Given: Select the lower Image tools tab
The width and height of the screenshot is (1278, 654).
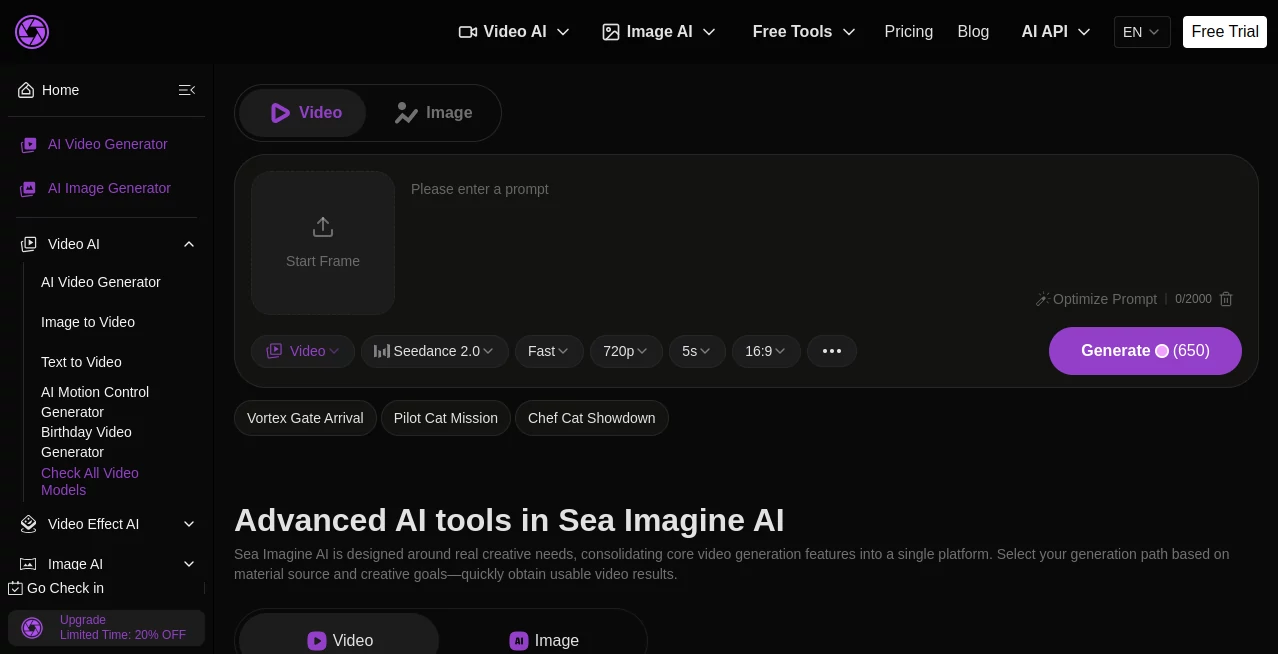Looking at the screenshot, I should (543, 638).
